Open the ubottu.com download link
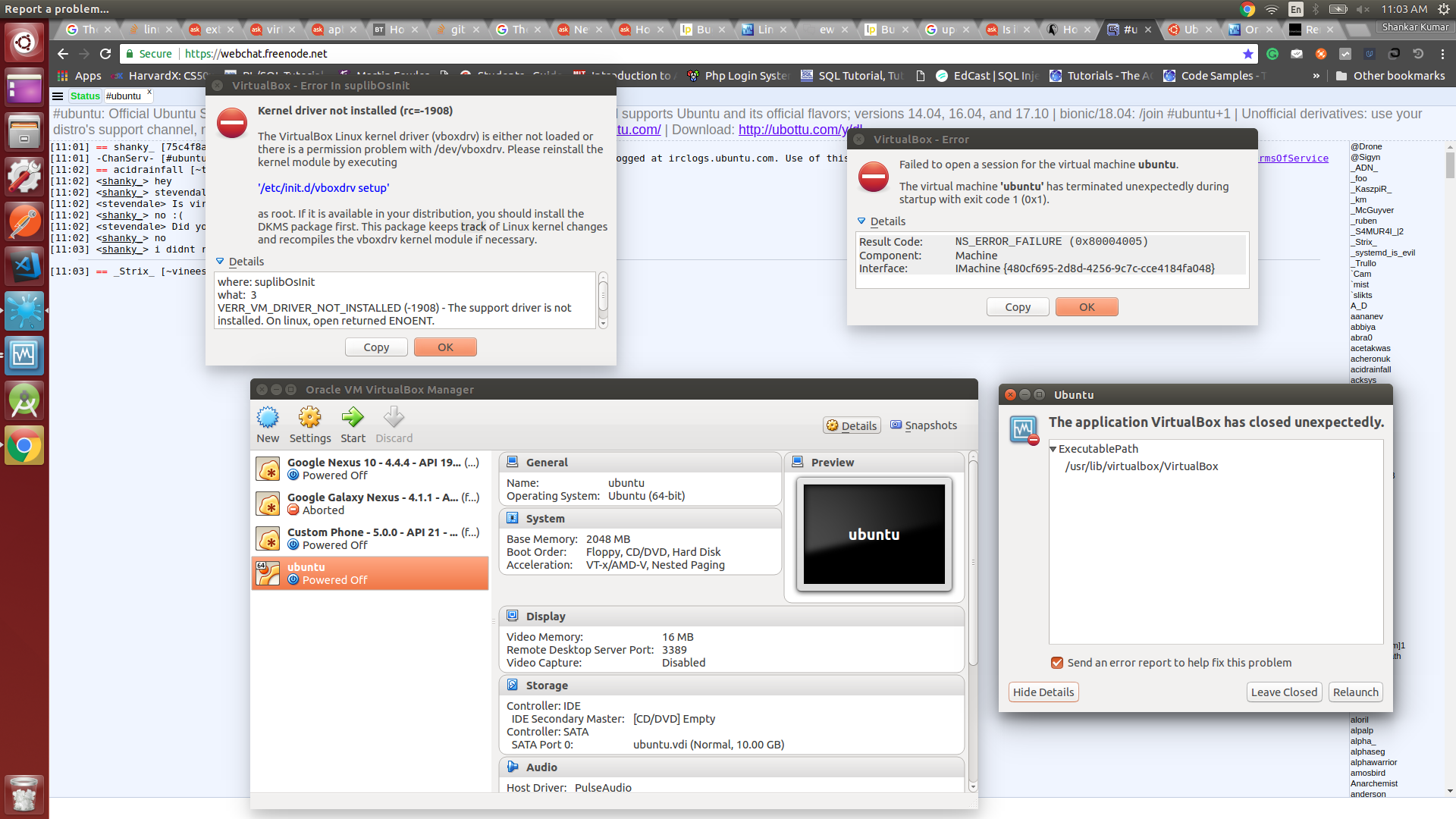This screenshot has height=819, width=1456. pyautogui.click(x=800, y=130)
